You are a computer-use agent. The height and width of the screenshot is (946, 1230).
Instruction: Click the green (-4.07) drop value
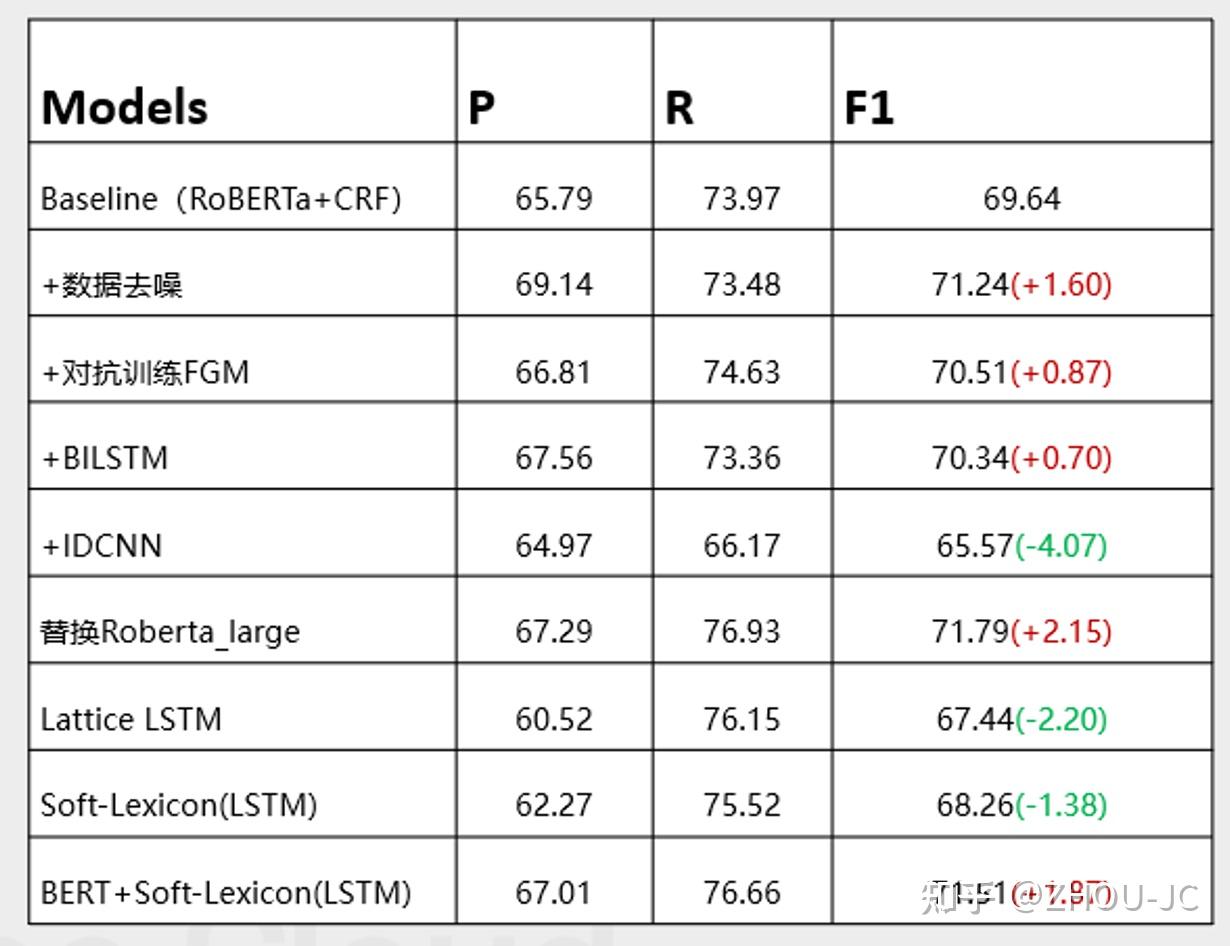click(1060, 546)
